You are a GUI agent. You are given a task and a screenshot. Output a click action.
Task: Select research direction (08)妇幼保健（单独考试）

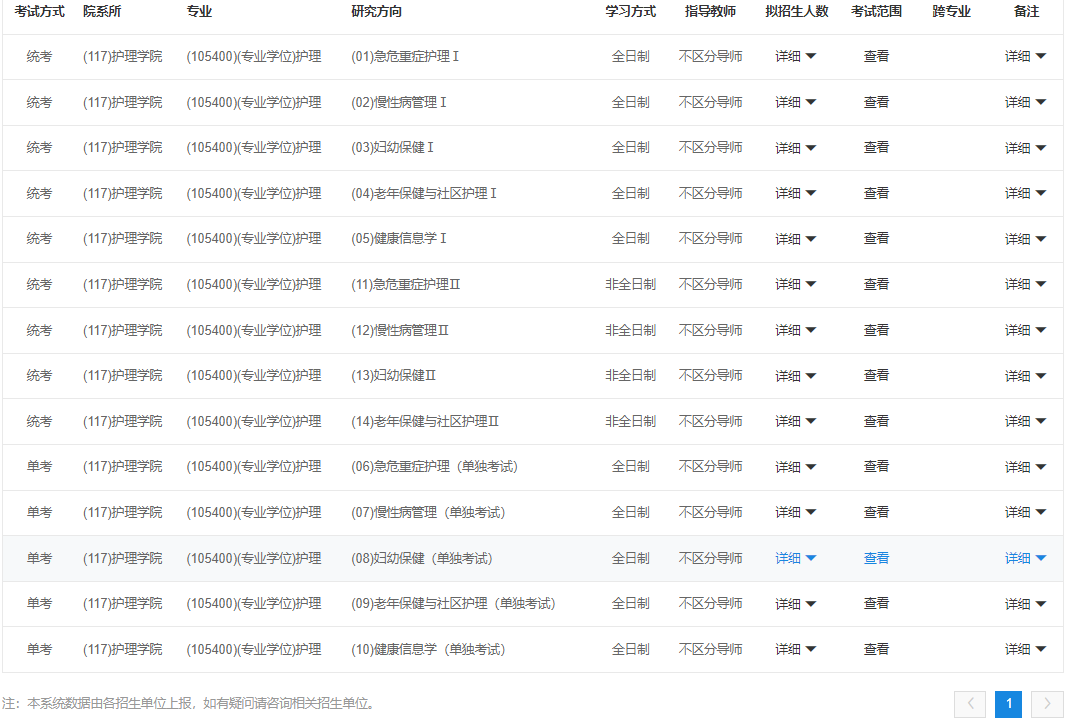[x=422, y=558]
